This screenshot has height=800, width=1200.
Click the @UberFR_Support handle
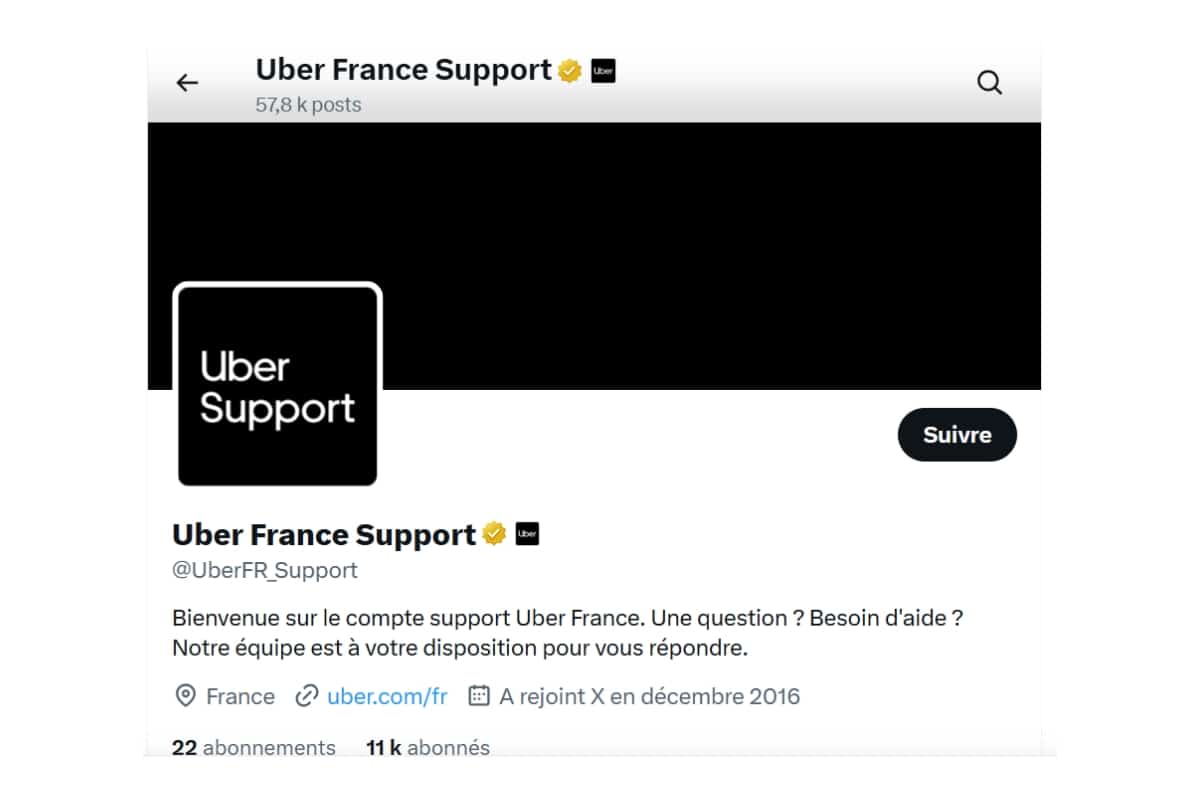265,570
